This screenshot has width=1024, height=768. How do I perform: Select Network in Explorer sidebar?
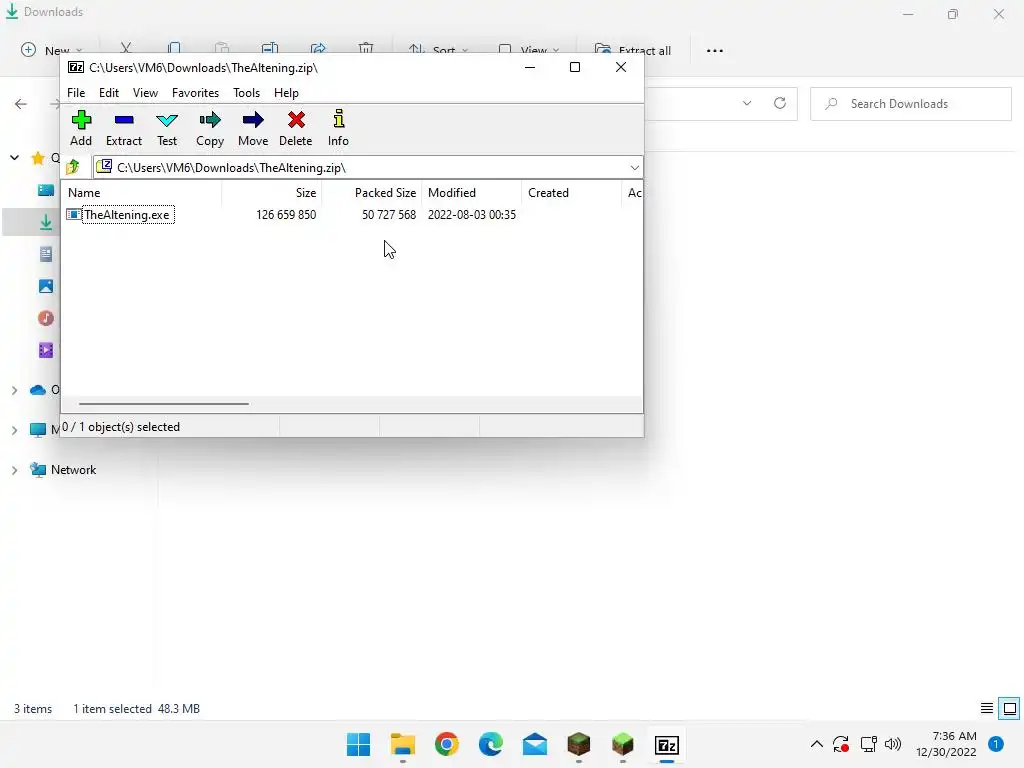[63, 470]
